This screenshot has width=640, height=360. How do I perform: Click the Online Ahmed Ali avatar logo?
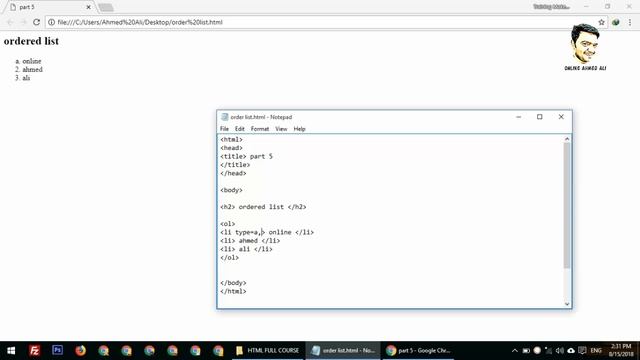pos(585,47)
